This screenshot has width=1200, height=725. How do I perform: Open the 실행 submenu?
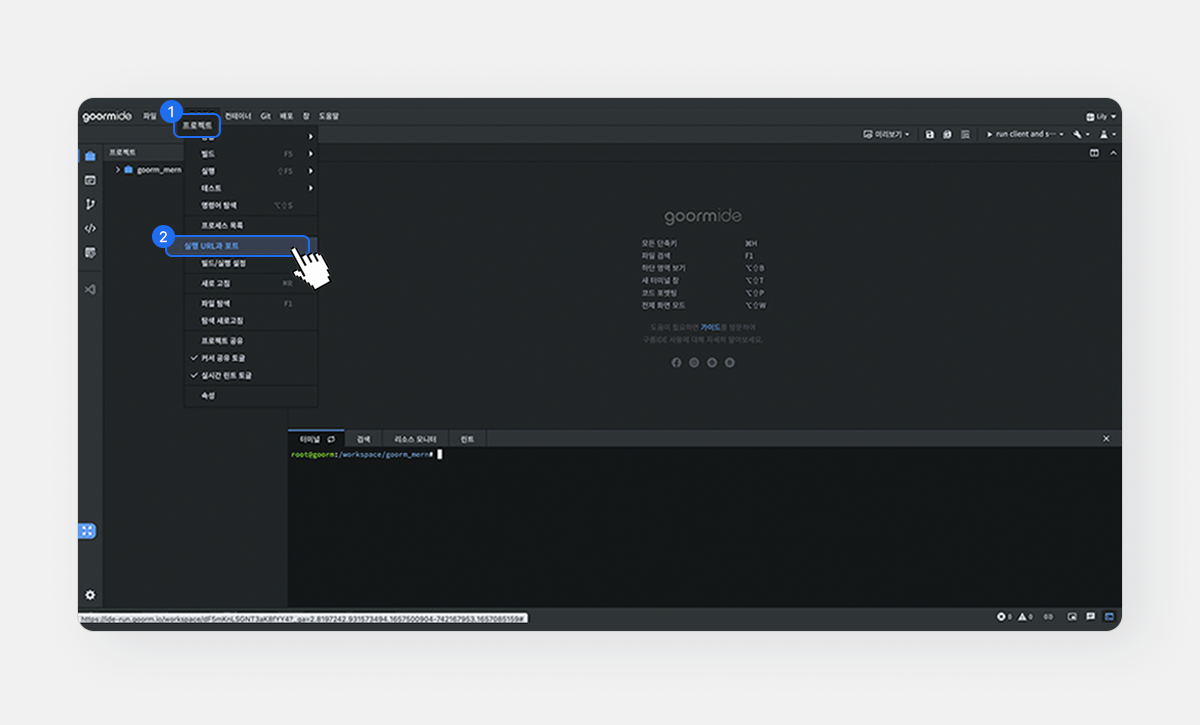coord(251,171)
